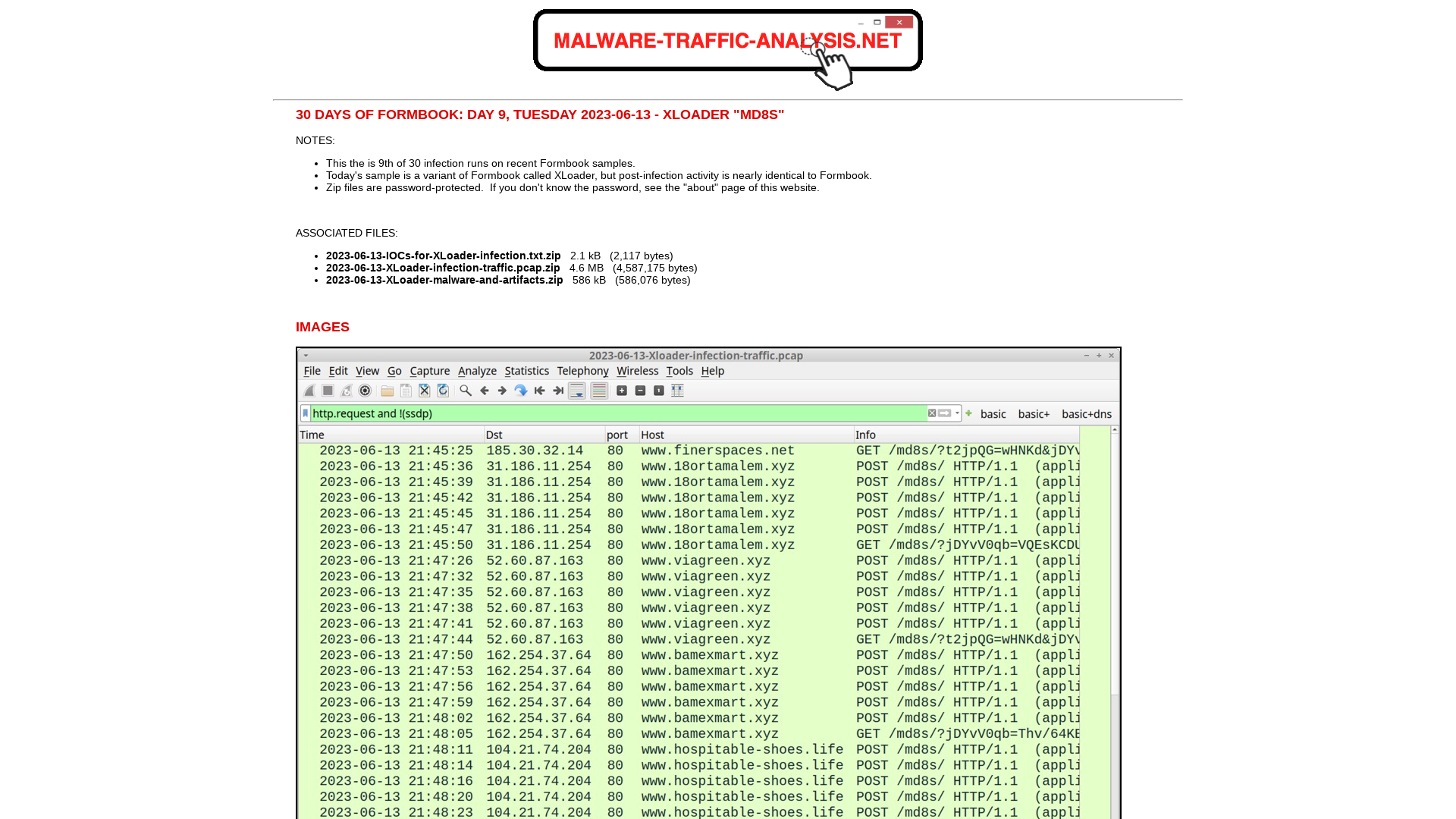
Task: Click the Wireshark start capture (shark fin) icon
Action: [x=309, y=391]
